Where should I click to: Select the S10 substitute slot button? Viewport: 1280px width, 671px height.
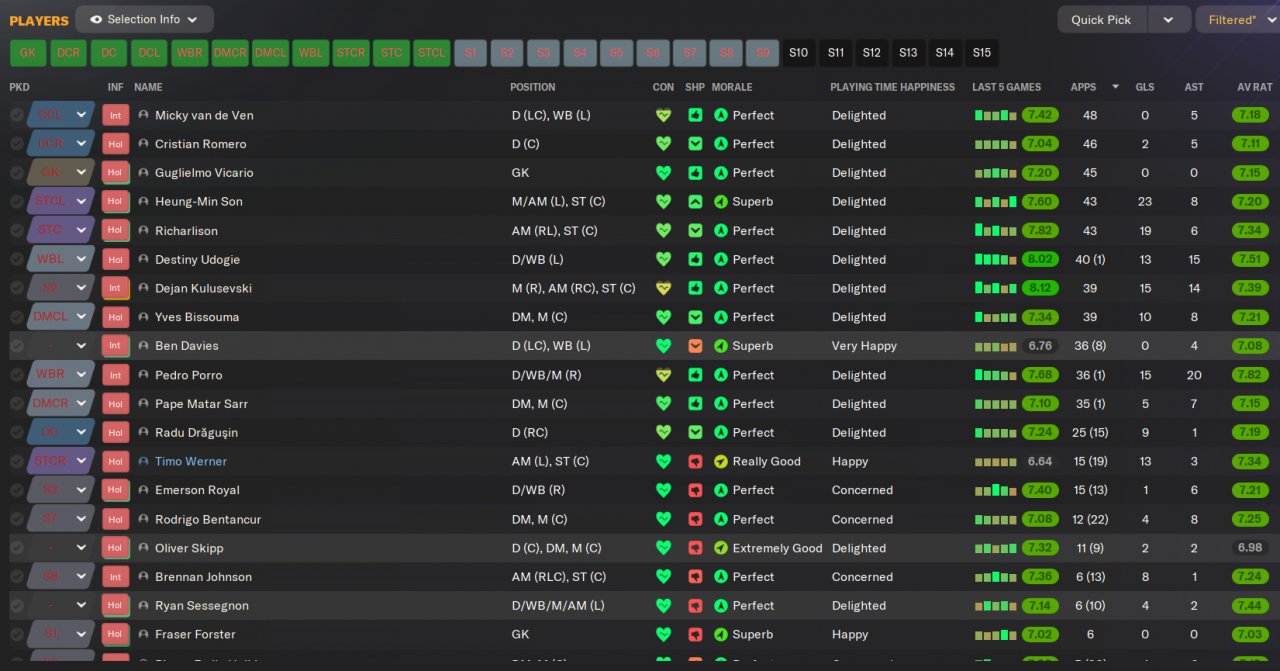click(798, 53)
